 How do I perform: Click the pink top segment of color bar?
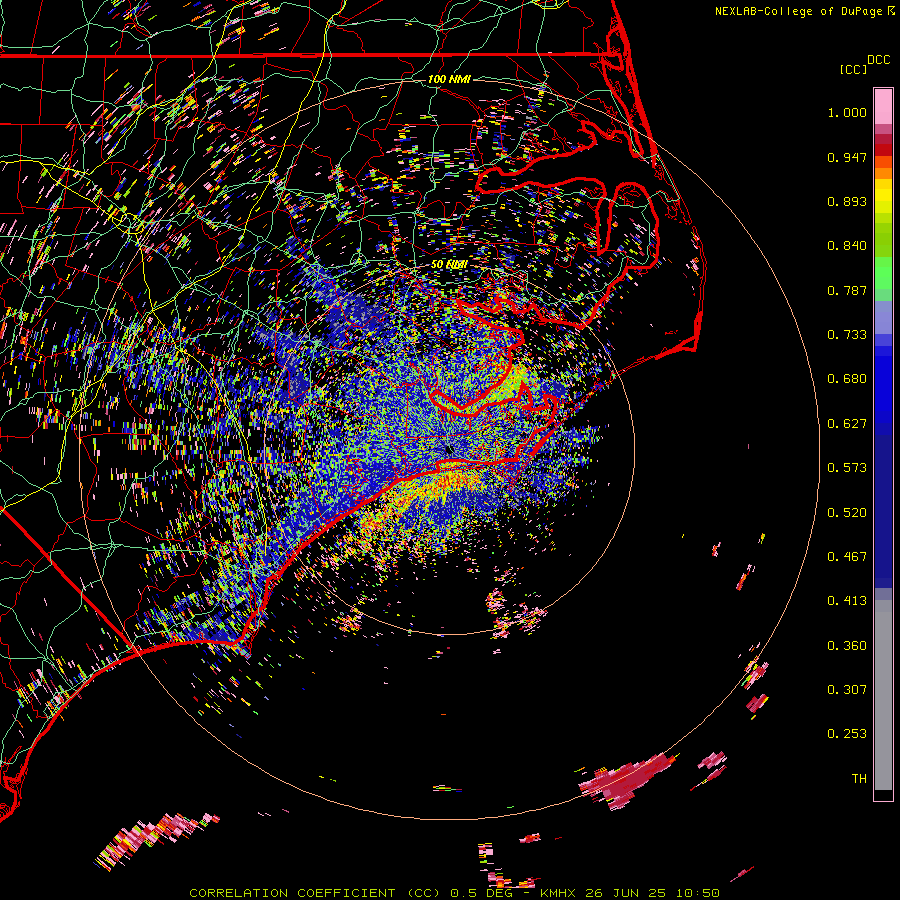(883, 106)
